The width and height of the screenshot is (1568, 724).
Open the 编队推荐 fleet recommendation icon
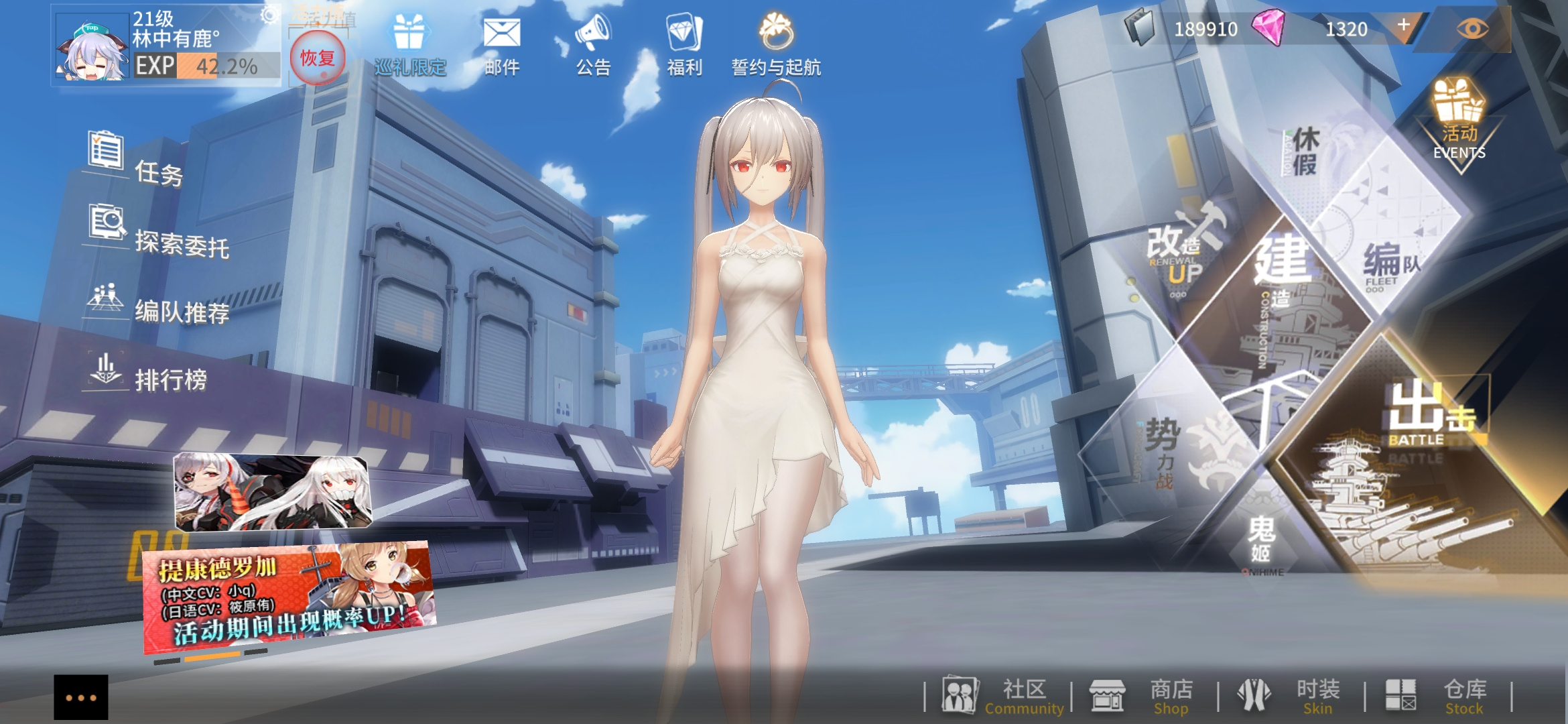click(105, 296)
